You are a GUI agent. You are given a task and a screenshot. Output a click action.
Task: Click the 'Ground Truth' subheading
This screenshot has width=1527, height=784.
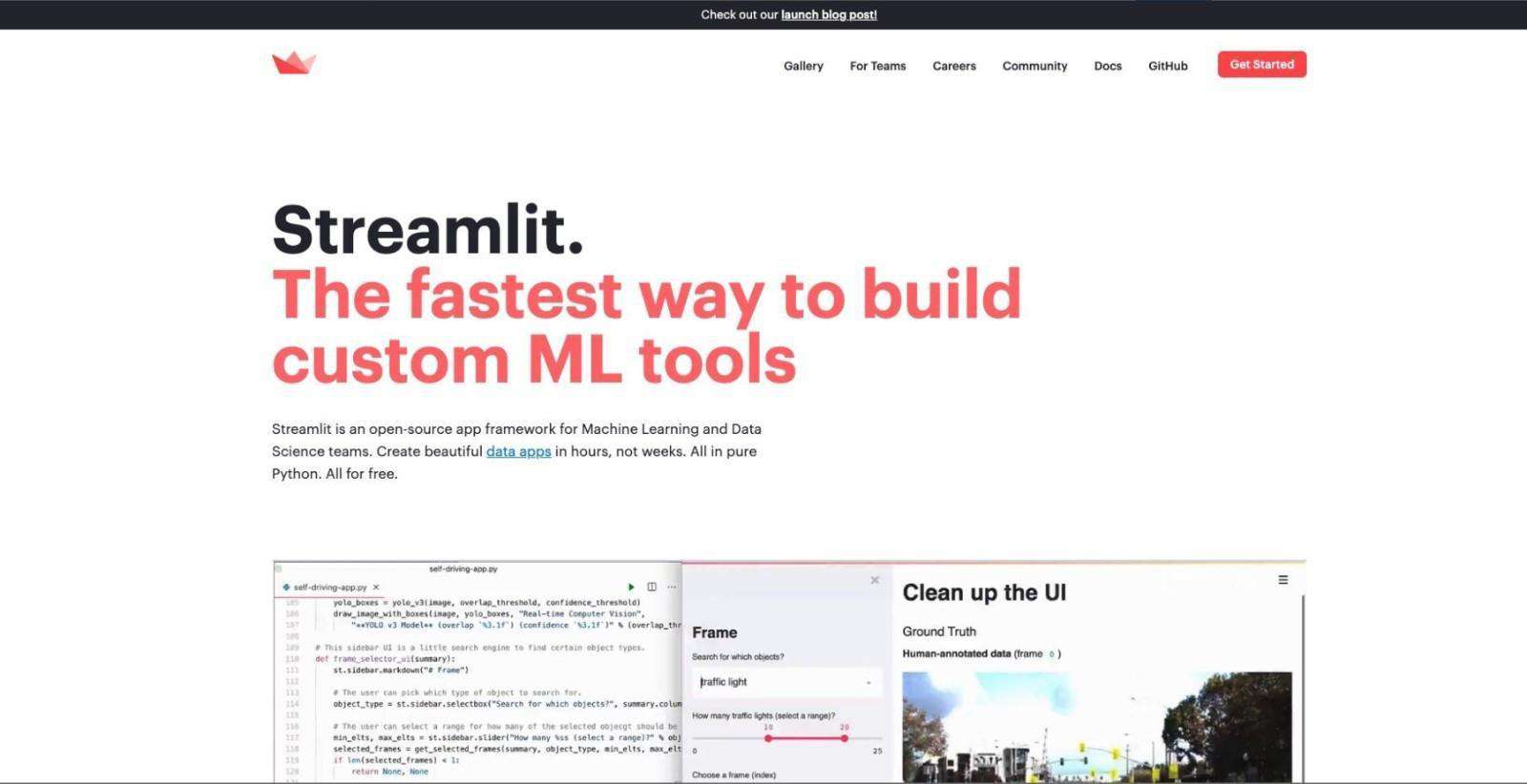pyautogui.click(x=939, y=631)
